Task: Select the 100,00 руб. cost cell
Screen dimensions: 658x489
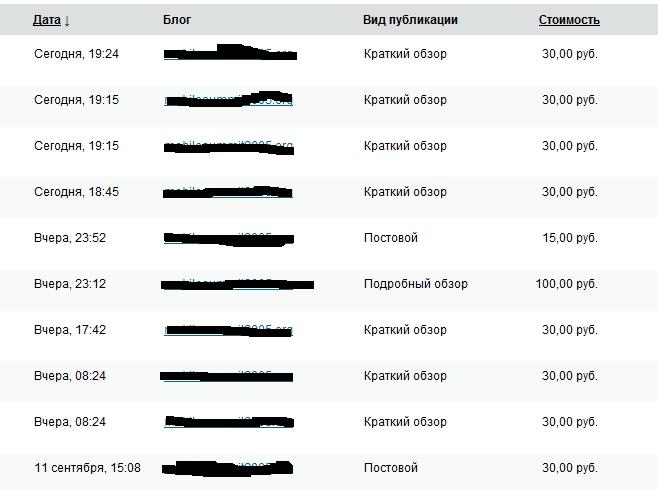Action: tap(566, 284)
